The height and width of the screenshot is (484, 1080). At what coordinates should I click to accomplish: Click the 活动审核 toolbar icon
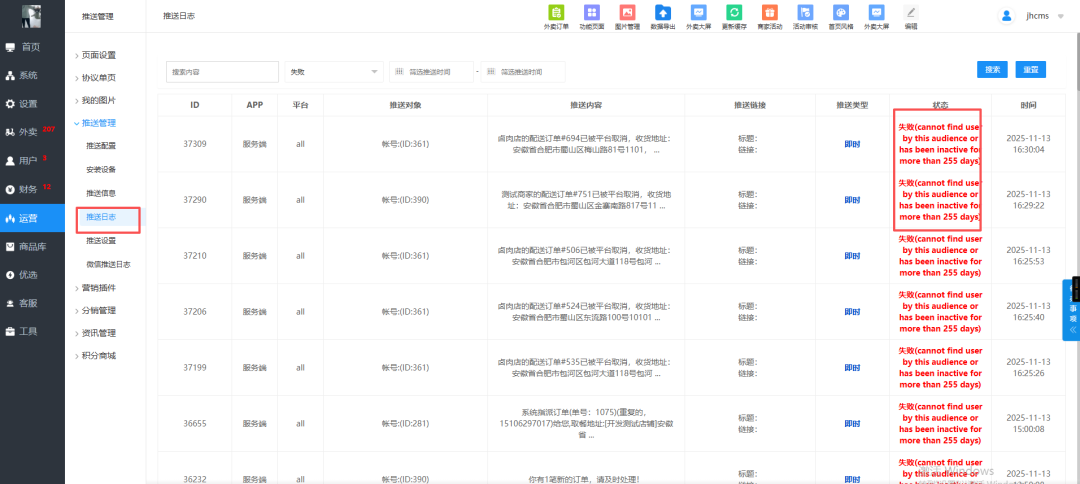coord(805,13)
